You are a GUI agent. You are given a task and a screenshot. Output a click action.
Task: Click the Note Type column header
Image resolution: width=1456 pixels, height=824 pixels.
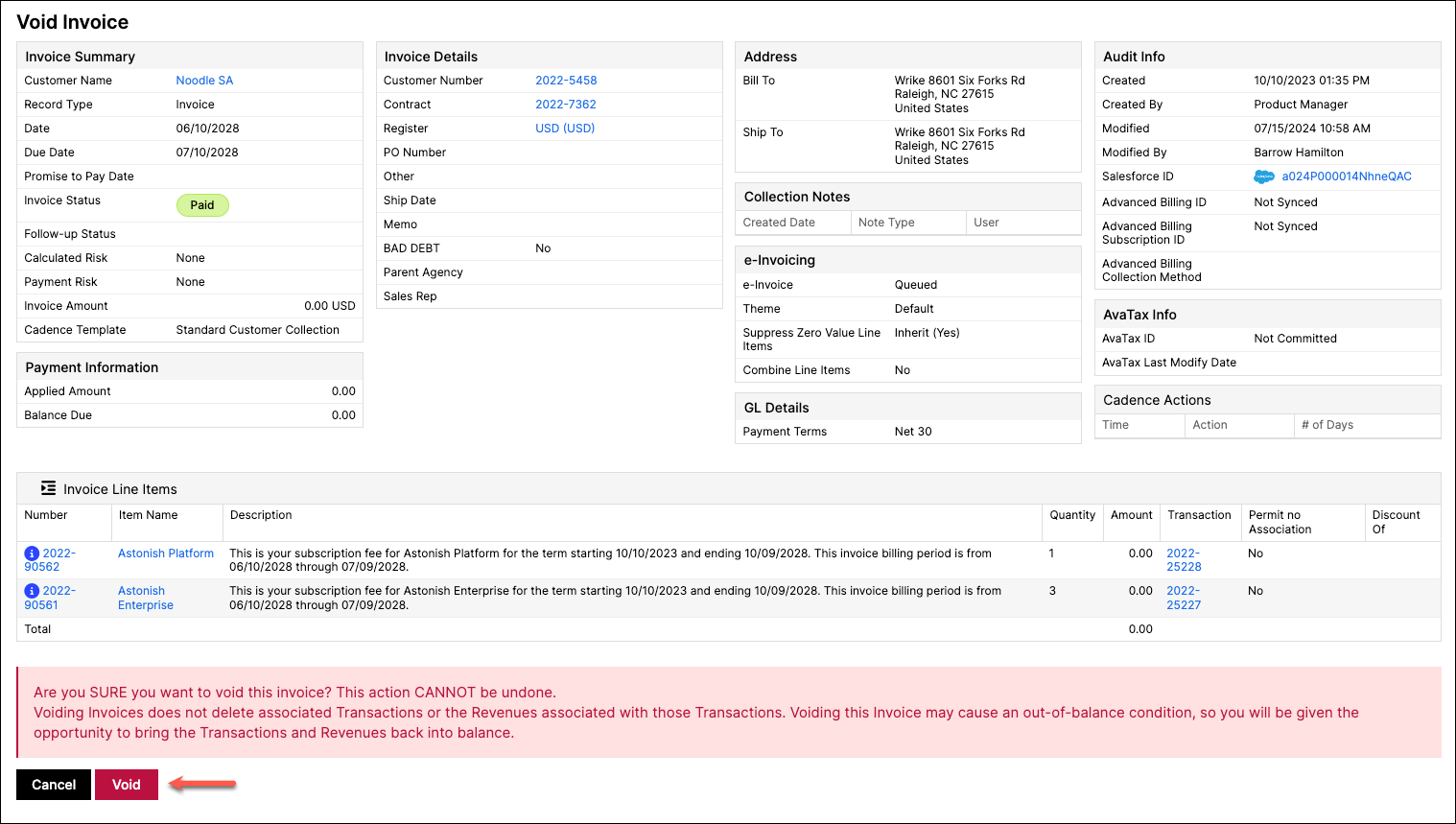point(886,223)
